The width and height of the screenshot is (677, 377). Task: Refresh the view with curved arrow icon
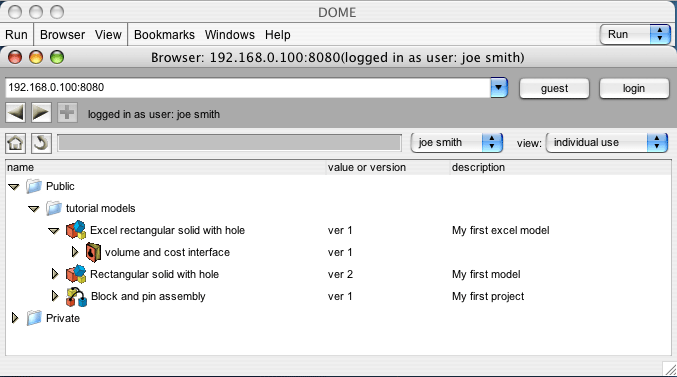pos(41,143)
